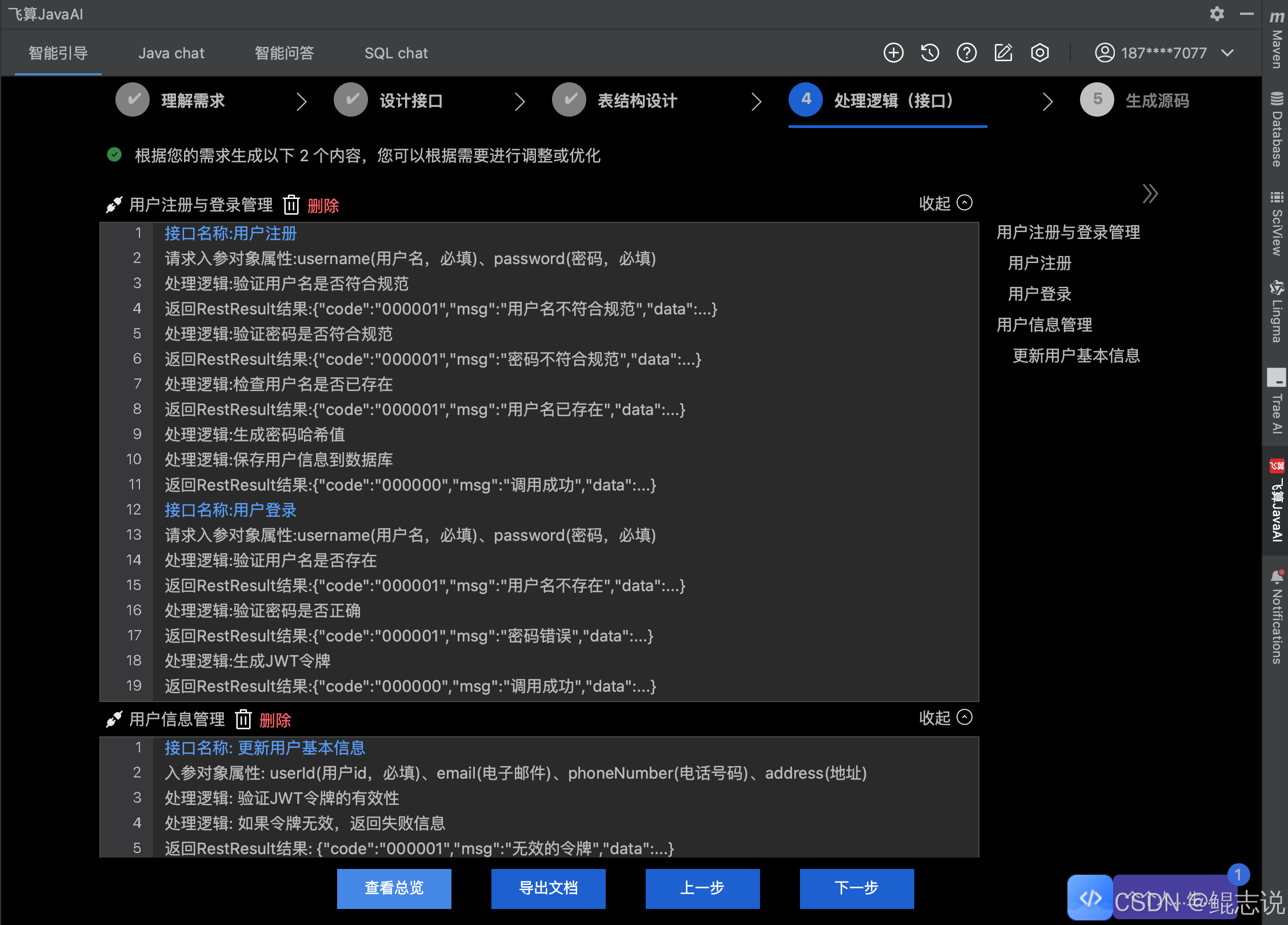This screenshot has height=925, width=1288.
Task: Click the 上一步 button
Action: pyautogui.click(x=702, y=888)
